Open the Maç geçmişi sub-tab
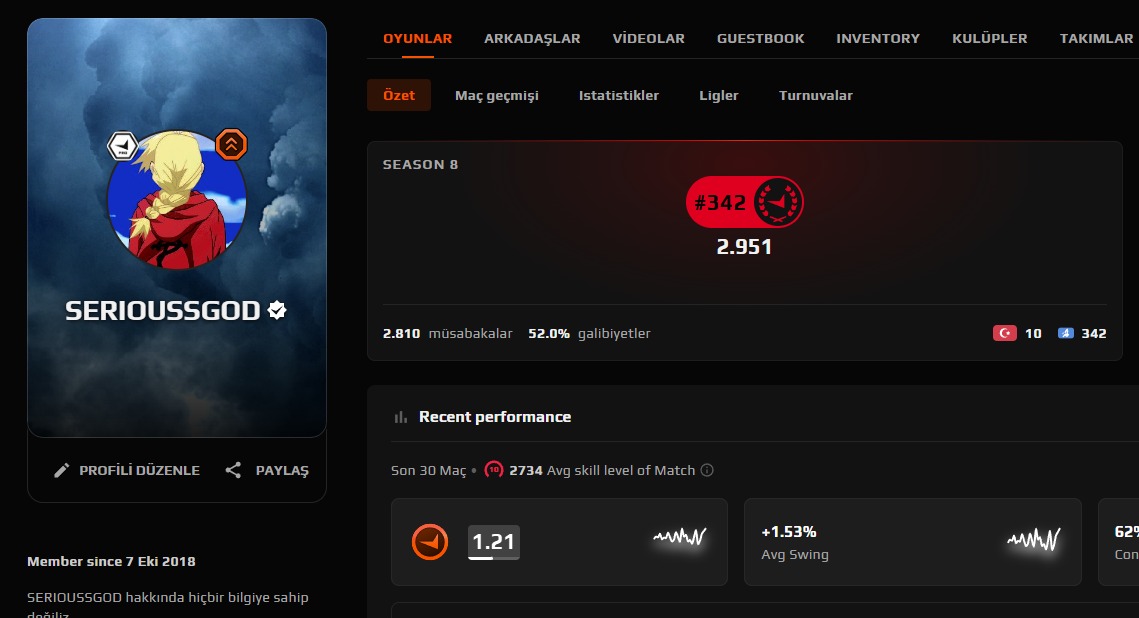Viewport: 1139px width, 618px height. pyautogui.click(x=497, y=95)
